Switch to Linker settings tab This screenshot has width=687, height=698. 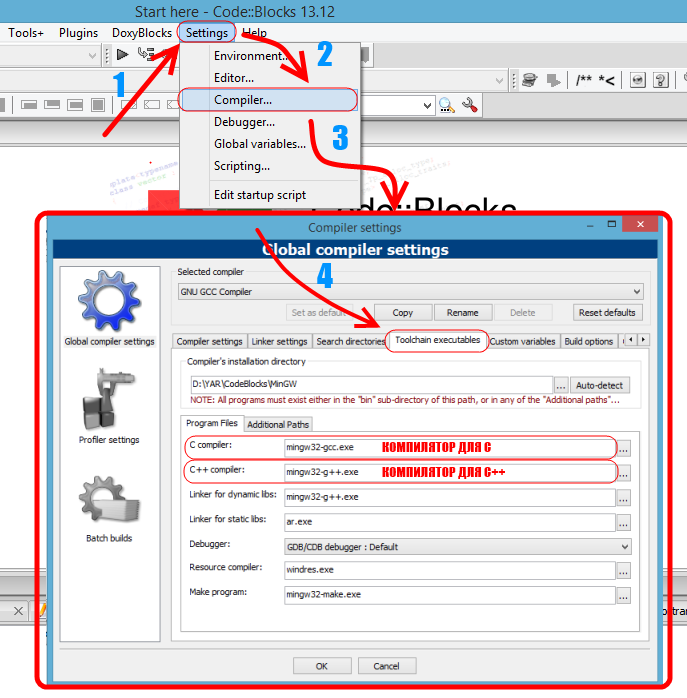pos(279,341)
